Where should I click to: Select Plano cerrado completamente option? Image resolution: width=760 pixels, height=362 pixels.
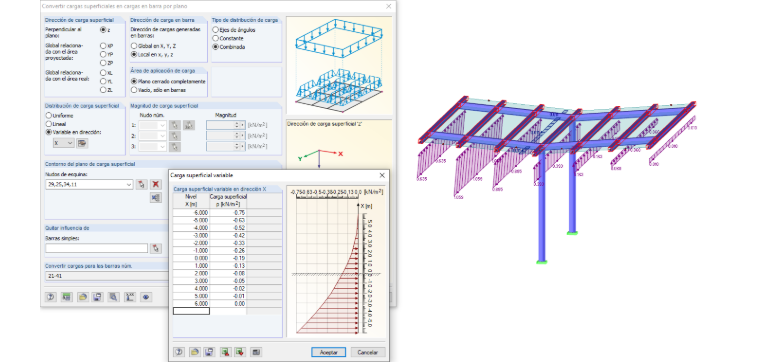[134, 81]
